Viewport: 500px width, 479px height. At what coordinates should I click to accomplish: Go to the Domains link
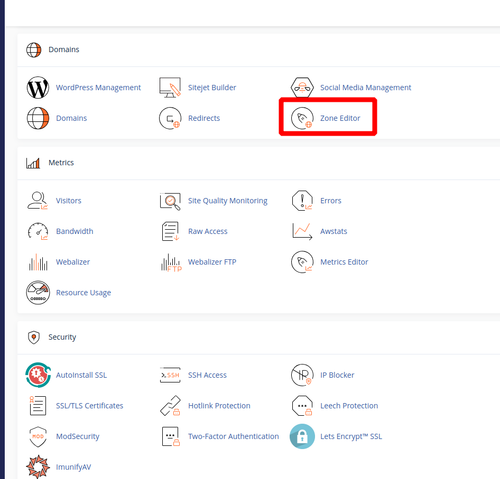pyautogui.click(x=71, y=118)
